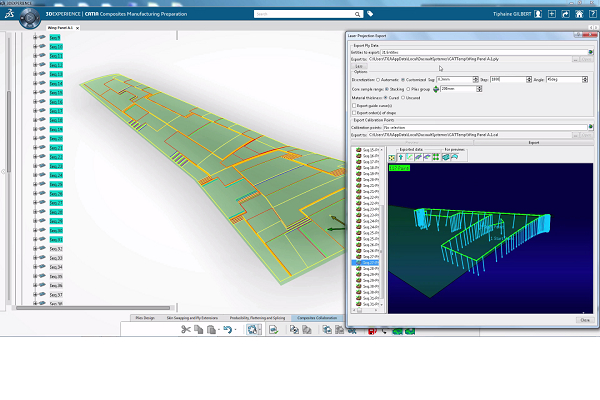Click the Step value stepper arrows

click(x=529, y=80)
